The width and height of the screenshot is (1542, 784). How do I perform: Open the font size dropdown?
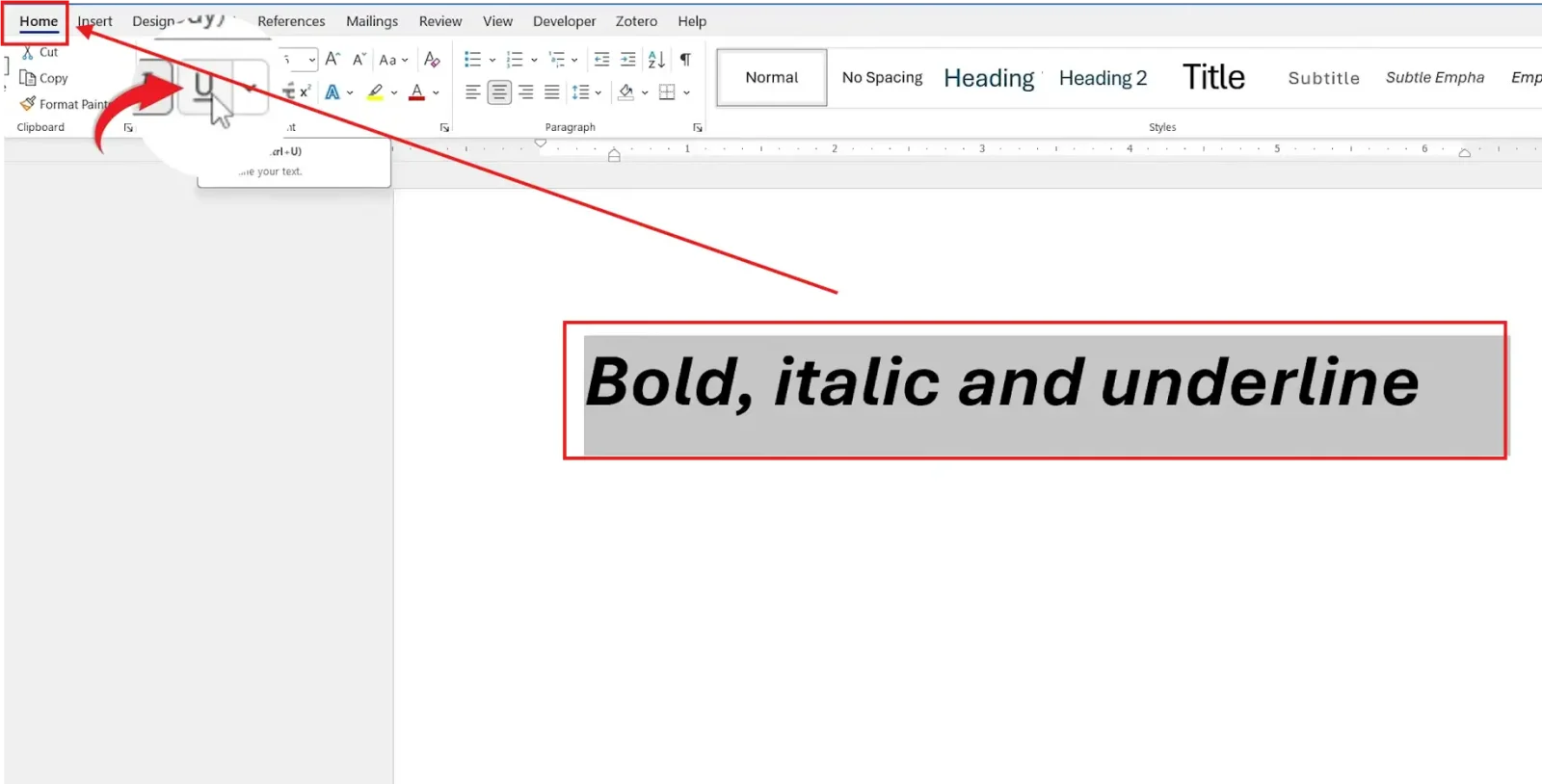click(311, 60)
